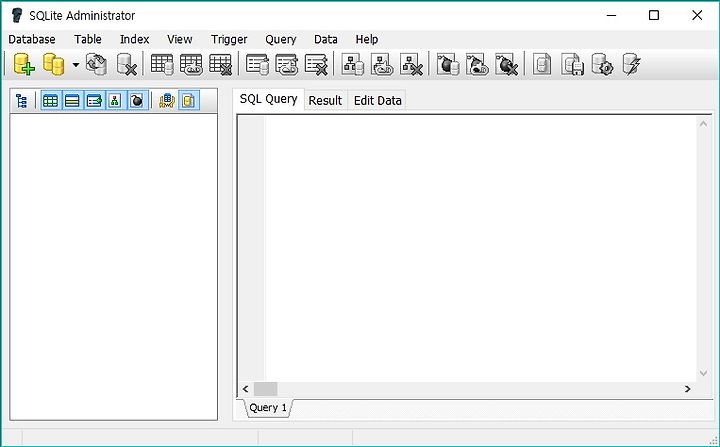720x447 pixels.
Task: Toggle the green rows filter button
Action: 72,101
